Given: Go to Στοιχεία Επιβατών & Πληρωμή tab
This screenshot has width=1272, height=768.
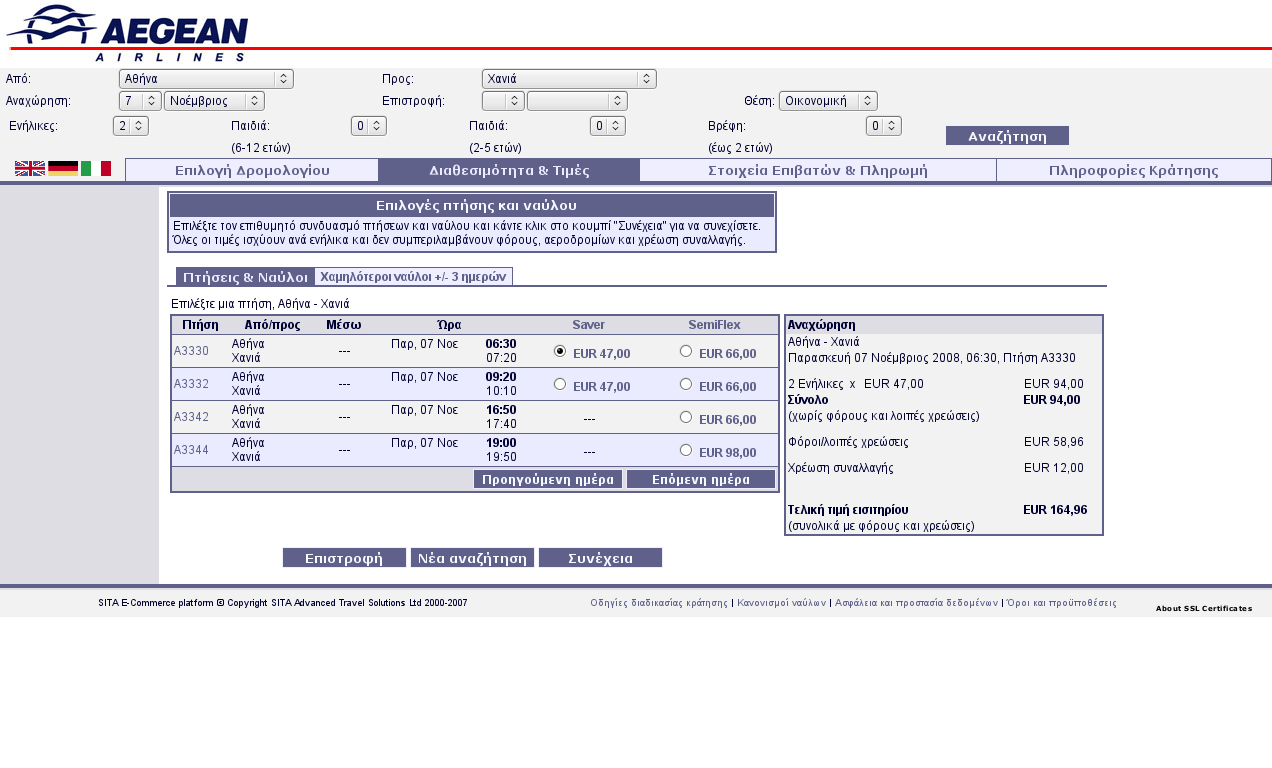Looking at the screenshot, I should (x=818, y=170).
